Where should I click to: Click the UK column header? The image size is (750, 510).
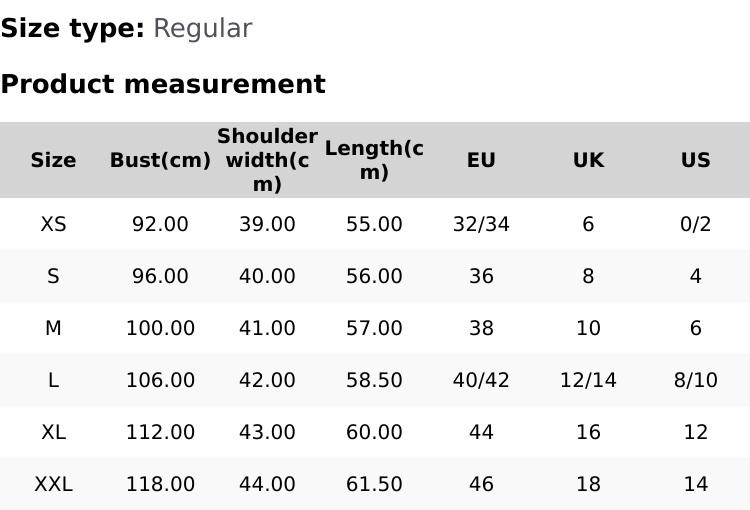(x=588, y=160)
